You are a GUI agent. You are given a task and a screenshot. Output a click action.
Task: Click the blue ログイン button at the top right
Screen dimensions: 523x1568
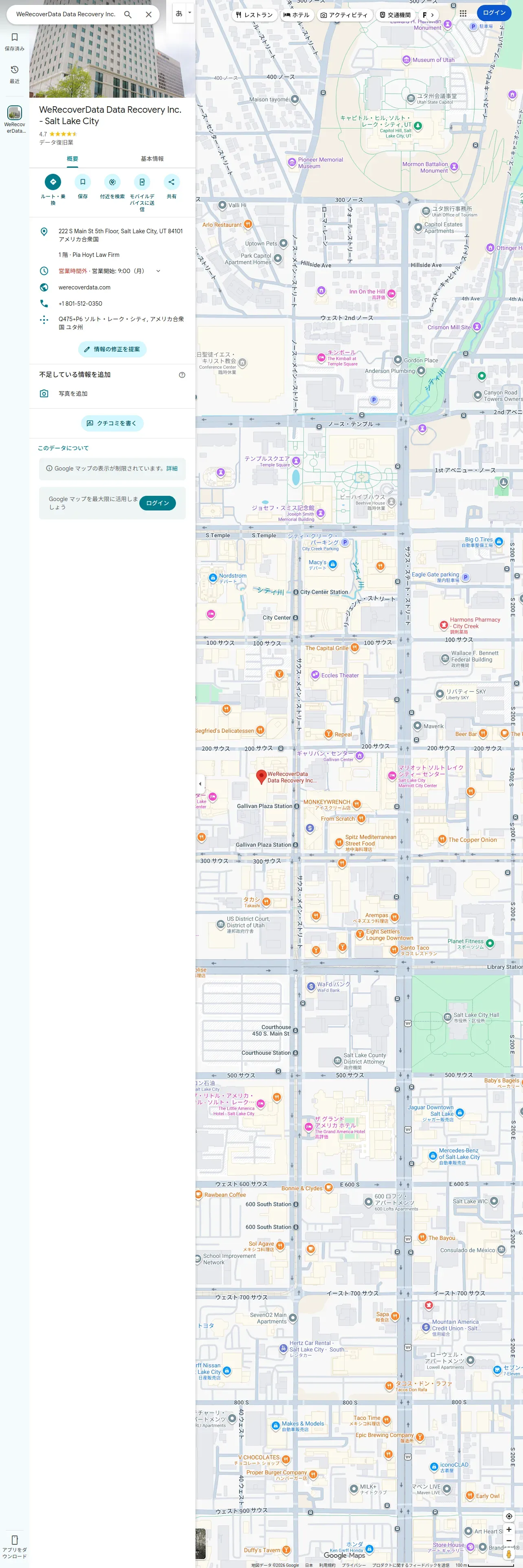coord(494,13)
